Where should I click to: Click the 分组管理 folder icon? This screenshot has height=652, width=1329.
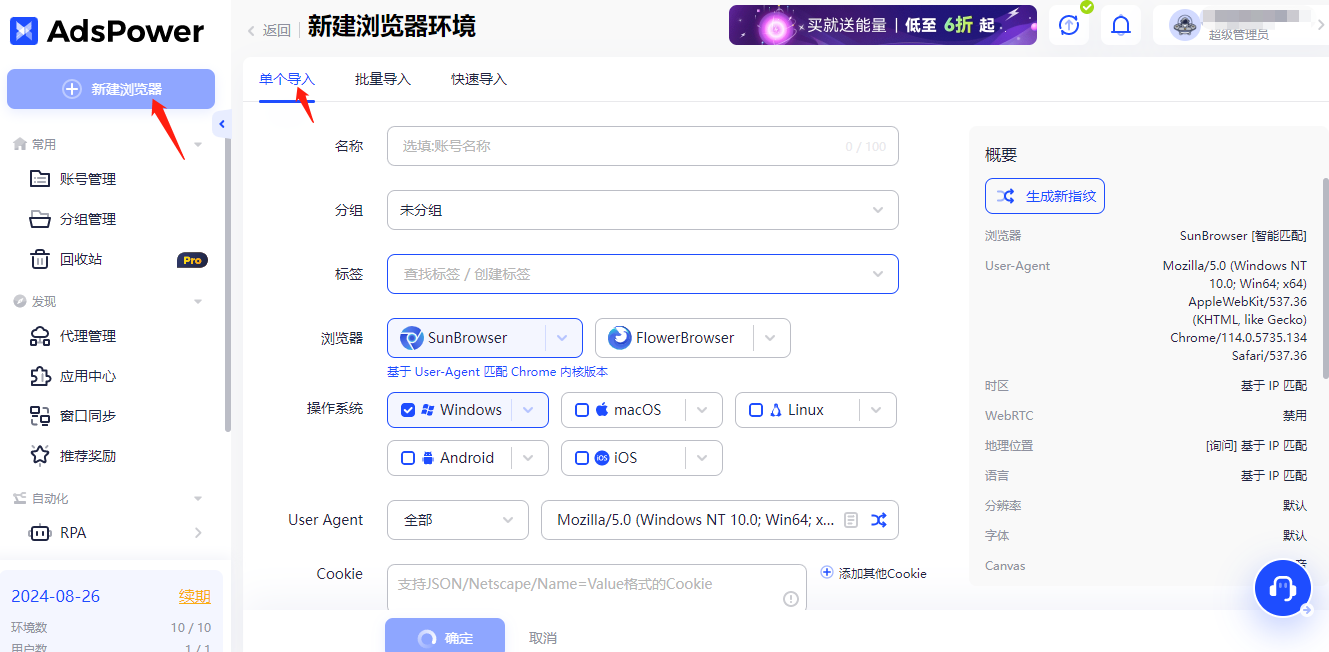pos(40,219)
